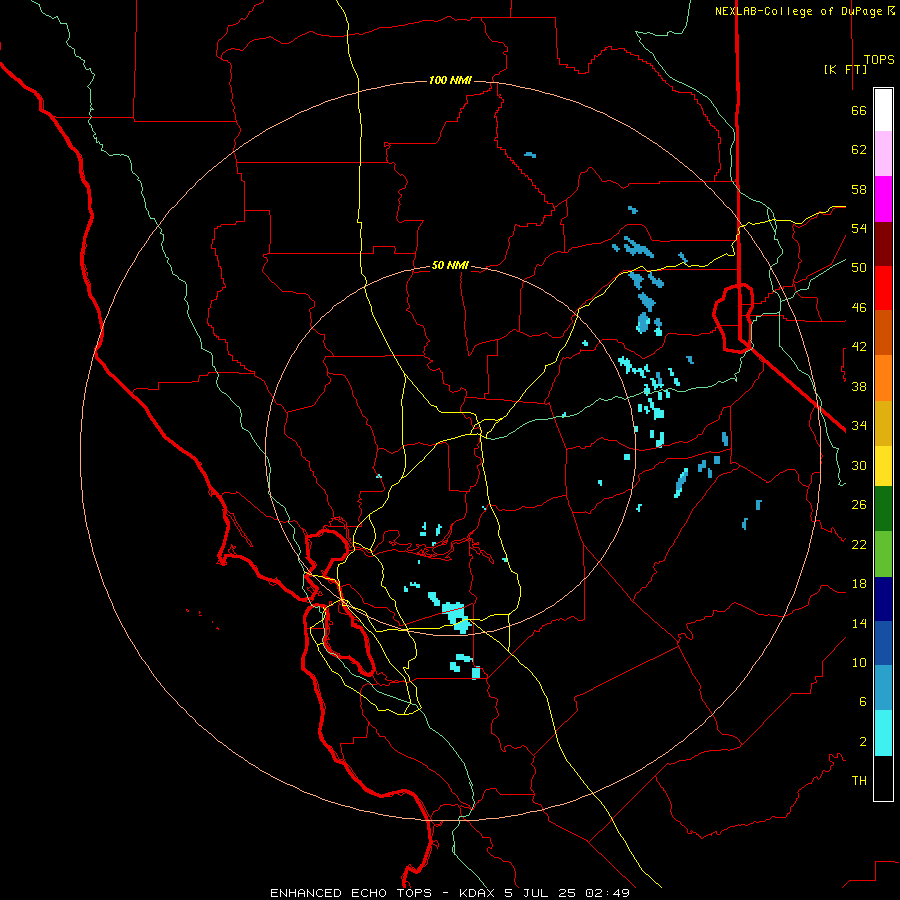Click the "TOPS" legend heading
Viewport: 900px width, 900px height.
pos(879,60)
